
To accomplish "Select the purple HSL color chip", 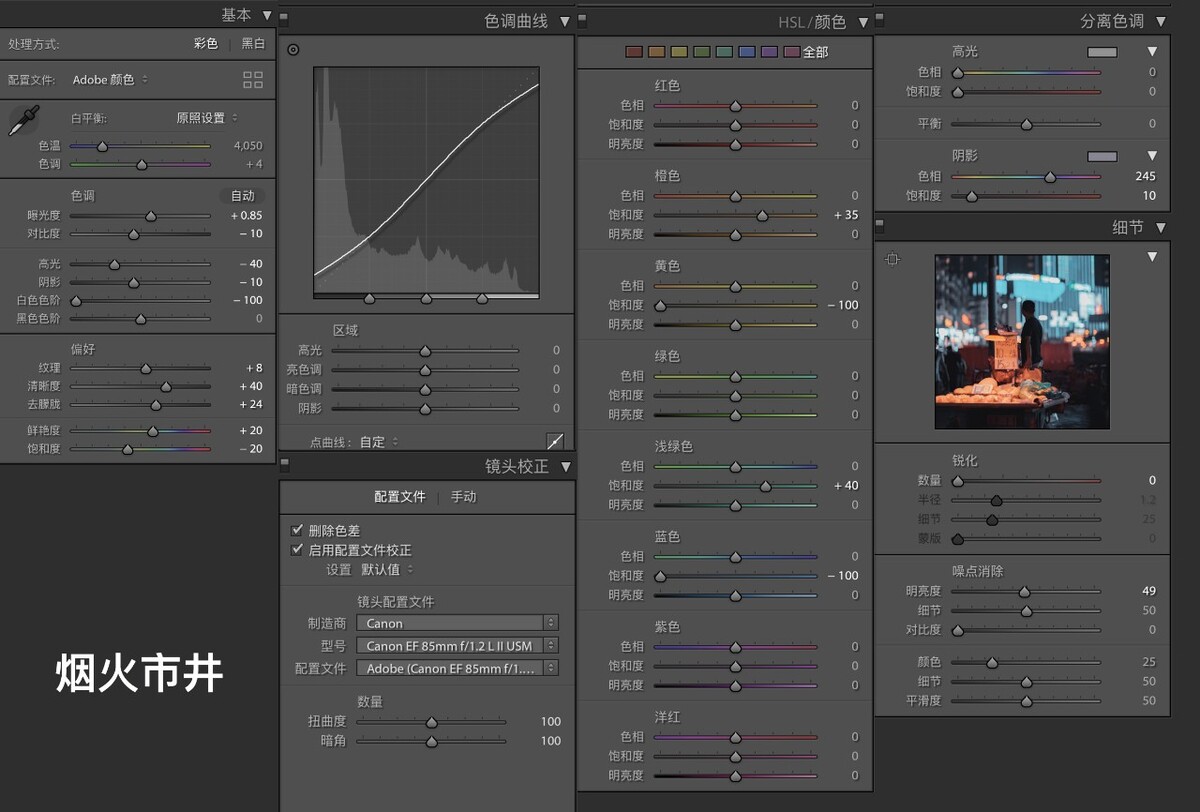I will click(x=769, y=52).
